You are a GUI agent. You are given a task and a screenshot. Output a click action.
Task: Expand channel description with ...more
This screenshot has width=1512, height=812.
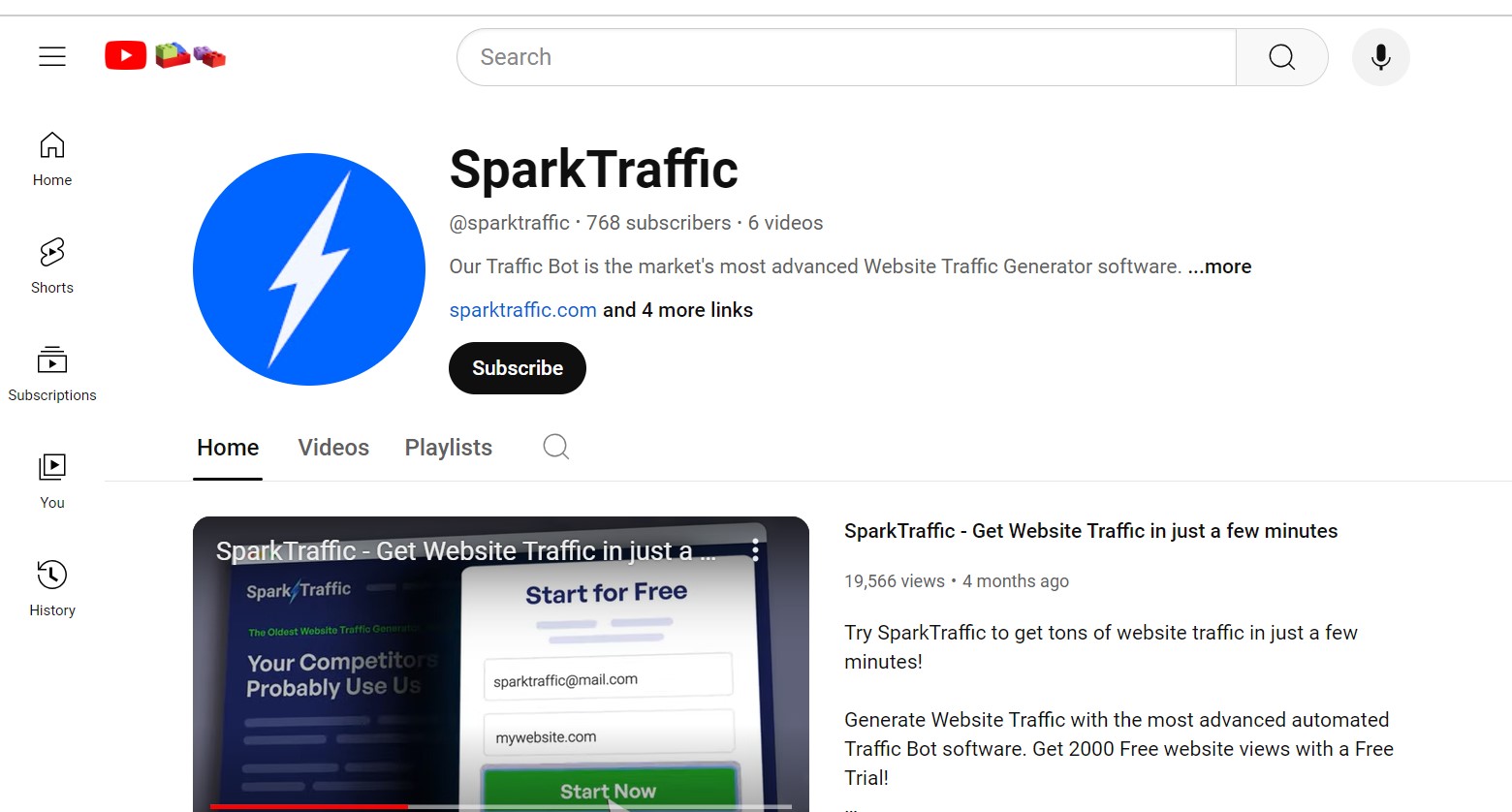click(x=1219, y=266)
